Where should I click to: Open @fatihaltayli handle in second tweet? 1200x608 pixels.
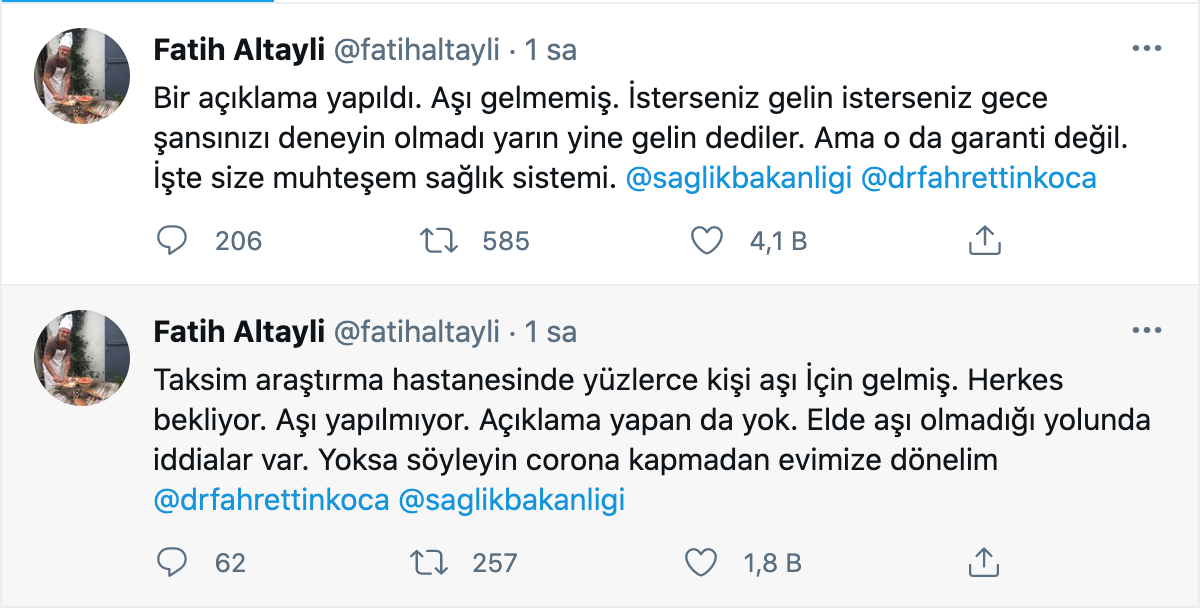click(x=415, y=332)
